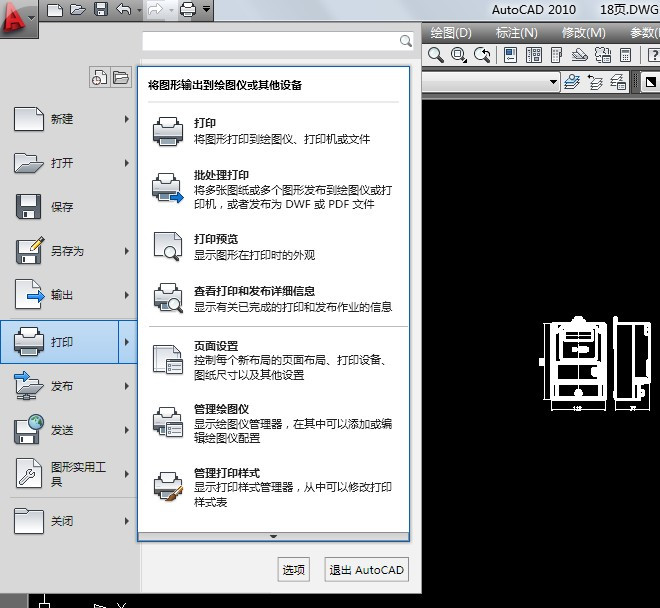Show recent documents icon
The image size is (660, 608).
coord(100,77)
